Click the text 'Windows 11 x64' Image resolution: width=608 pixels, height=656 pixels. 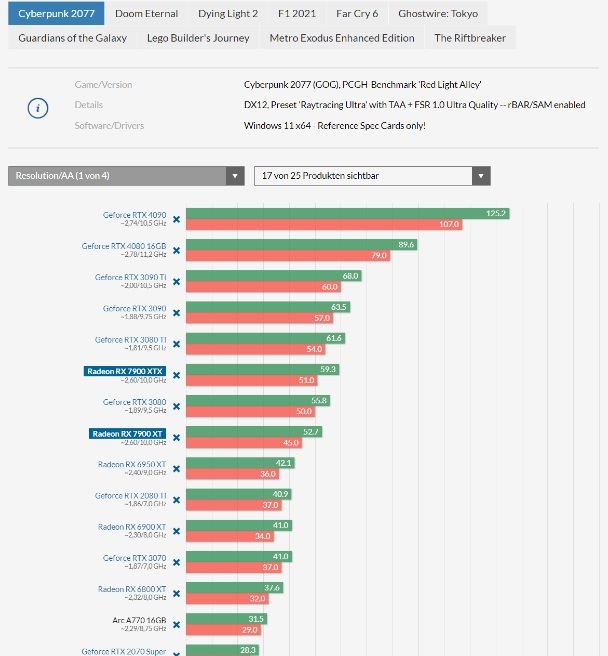pos(277,126)
